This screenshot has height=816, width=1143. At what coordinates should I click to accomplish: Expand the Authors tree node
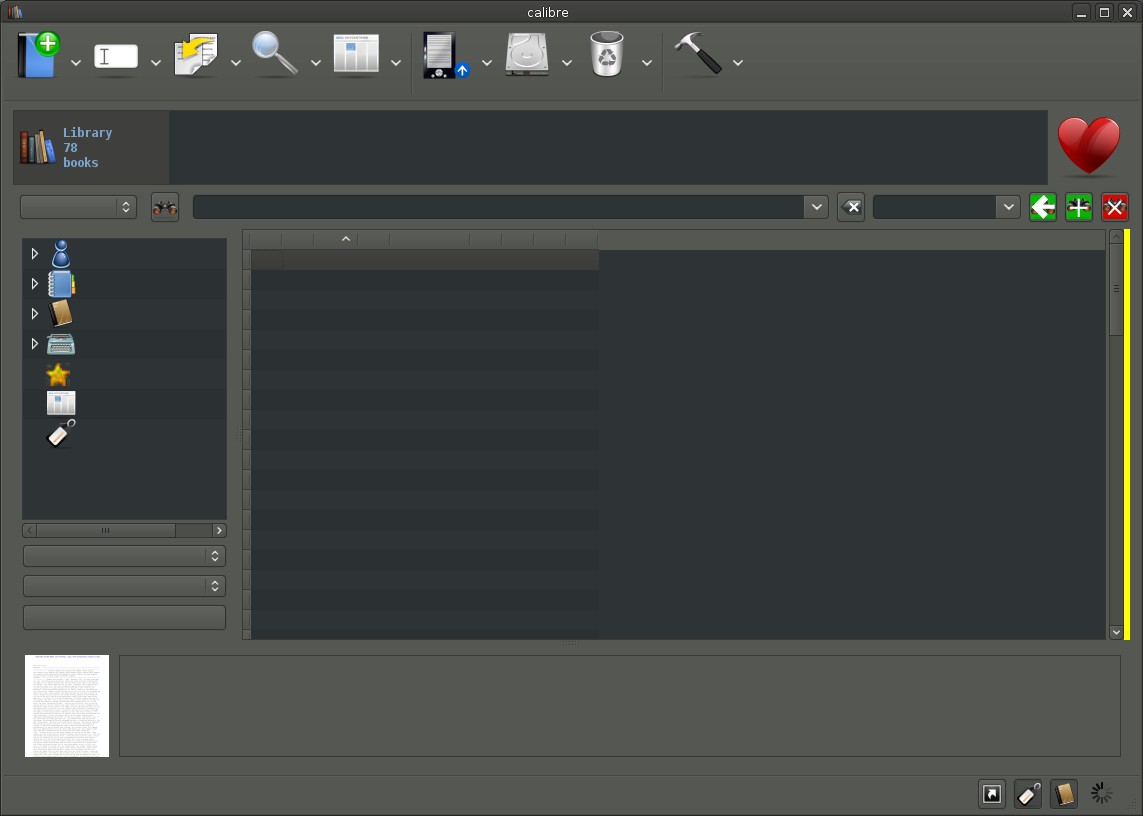point(34,254)
